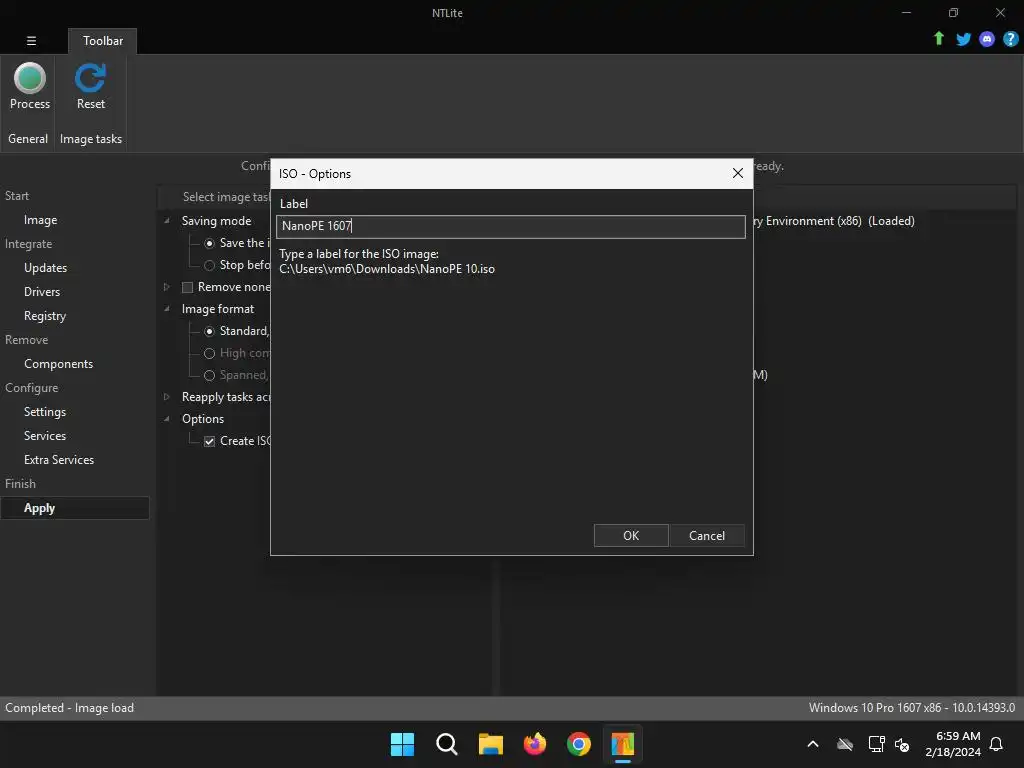Select 'Stop before' radio button

(x=209, y=265)
